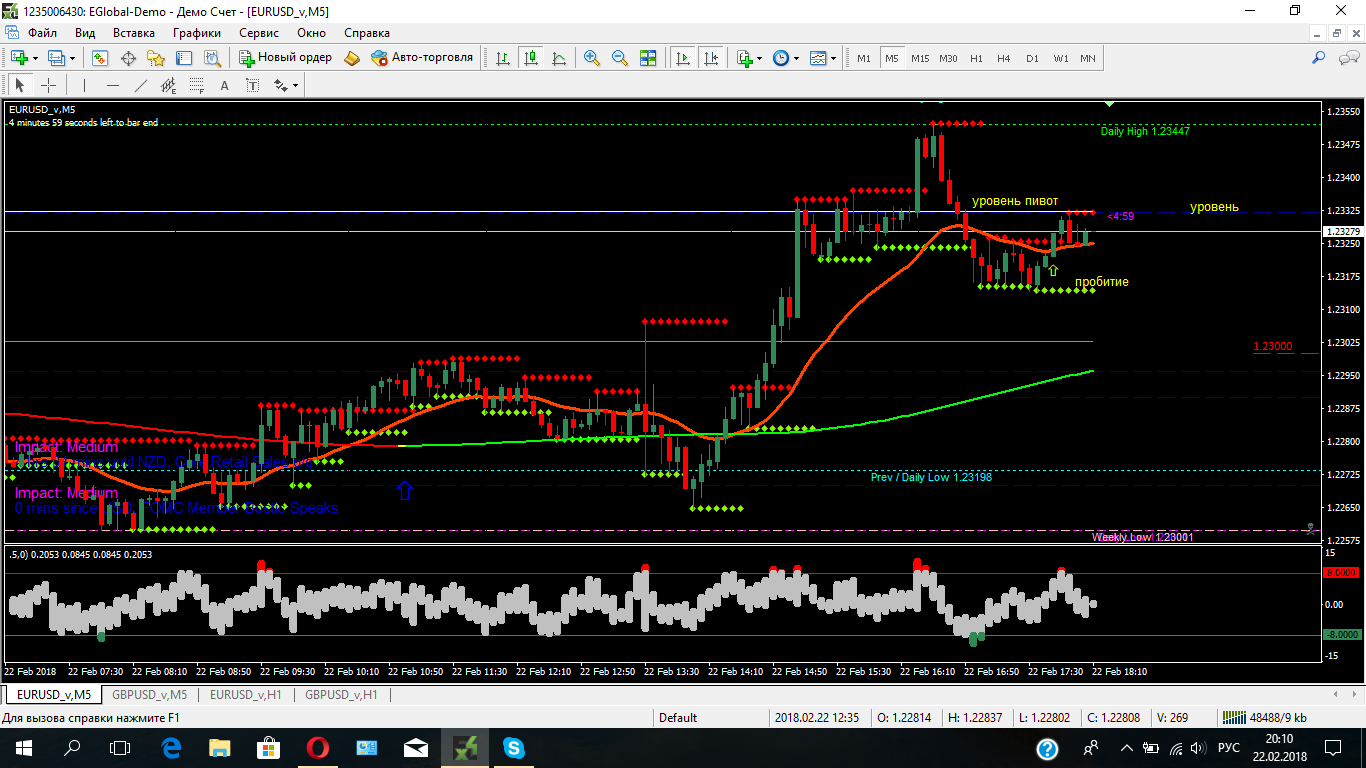Tile chart windows with the grid icon
Viewport: 1366px width, 768px height.
pyautogui.click(x=648, y=58)
